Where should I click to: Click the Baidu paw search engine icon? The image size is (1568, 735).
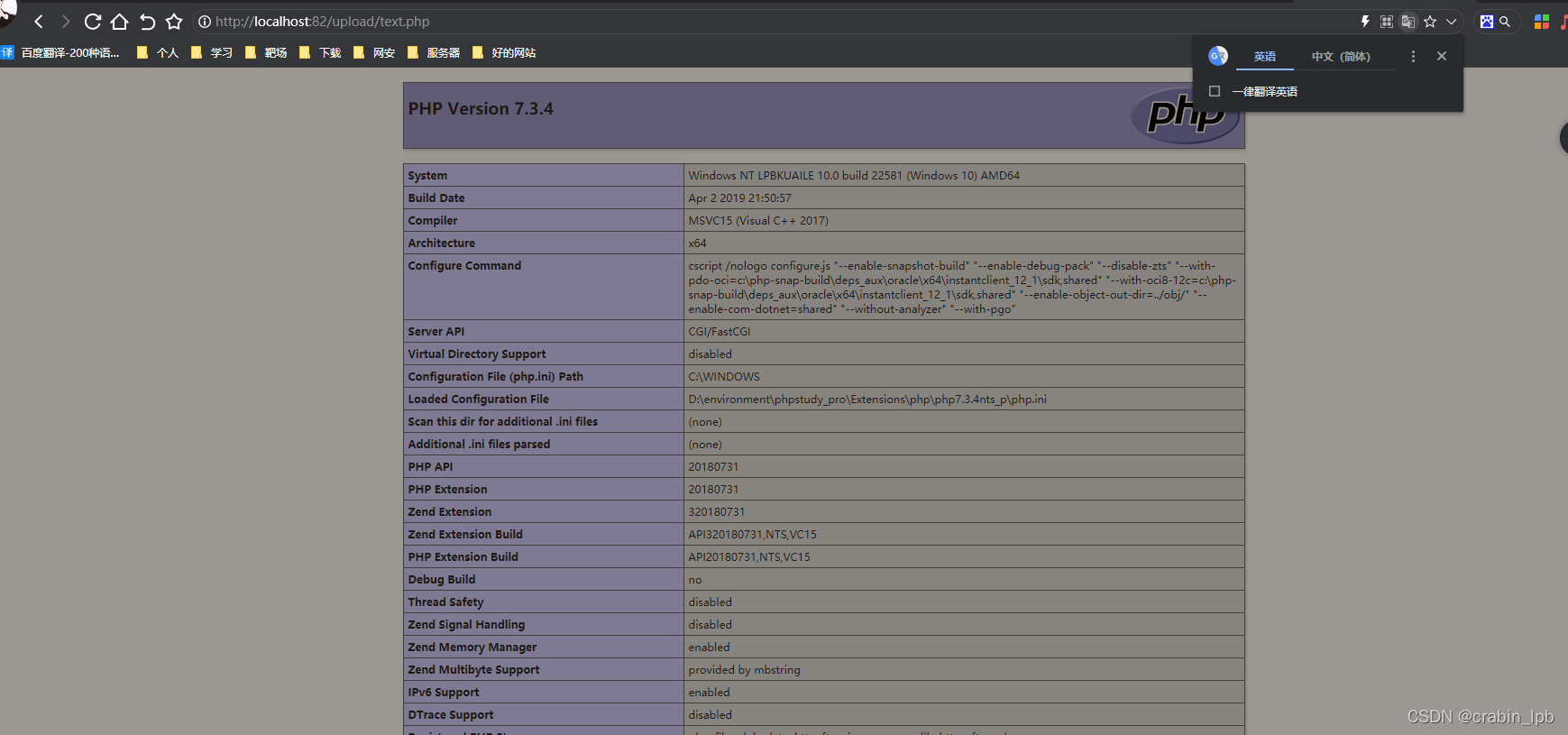pos(1487,22)
